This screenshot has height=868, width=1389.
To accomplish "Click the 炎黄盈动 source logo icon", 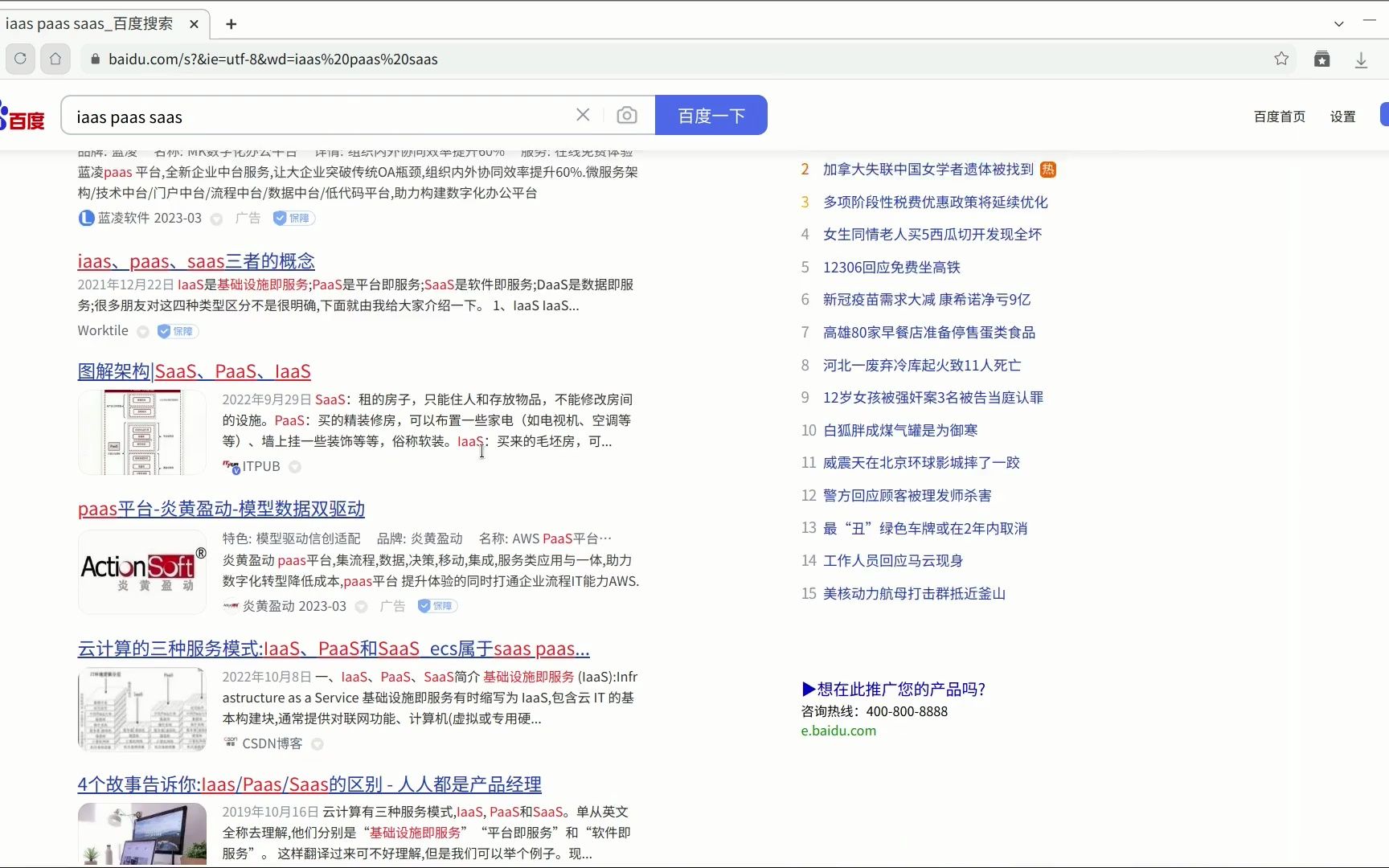I will click(x=231, y=606).
